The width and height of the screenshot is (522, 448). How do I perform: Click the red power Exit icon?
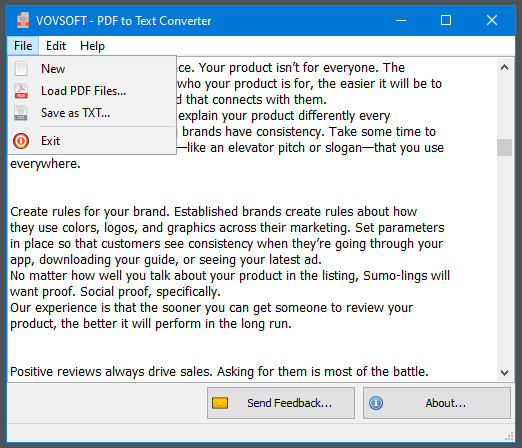tap(21, 141)
